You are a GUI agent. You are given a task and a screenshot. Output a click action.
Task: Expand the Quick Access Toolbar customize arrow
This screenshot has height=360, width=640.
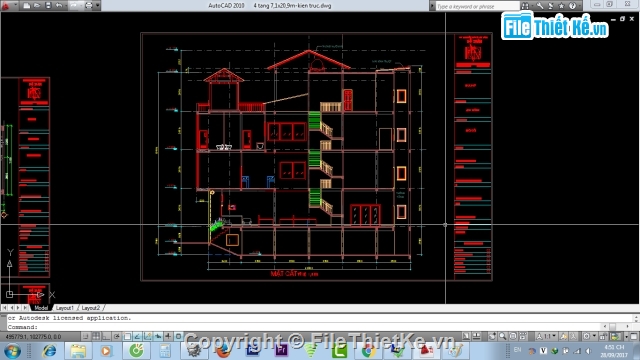98,6
